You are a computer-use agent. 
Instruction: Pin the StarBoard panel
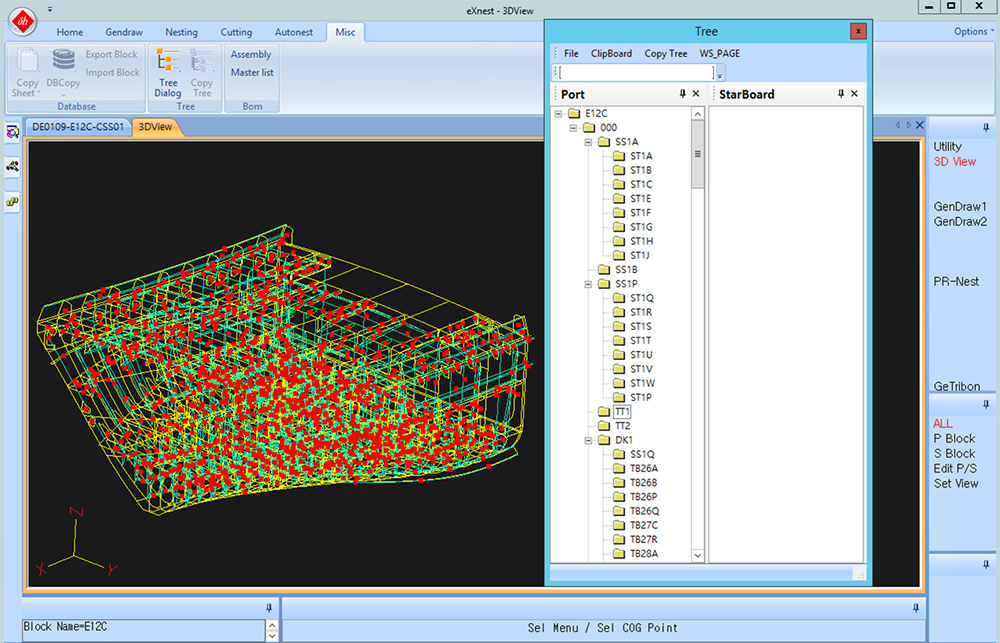coord(840,94)
